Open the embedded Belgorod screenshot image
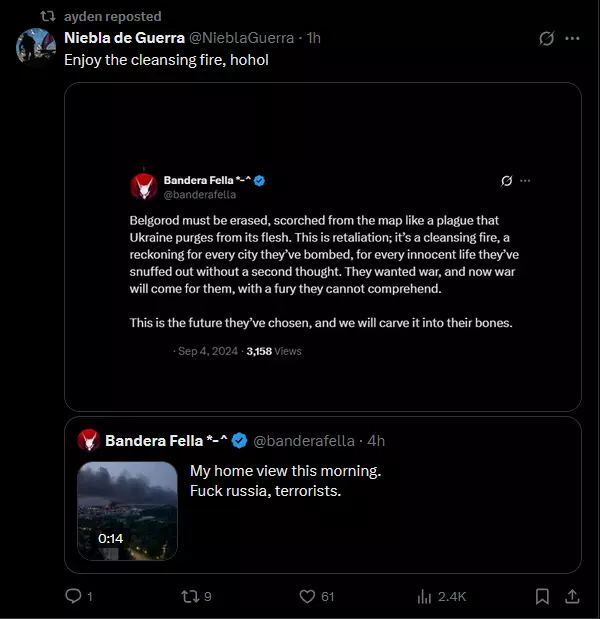600x619 pixels. click(323, 247)
